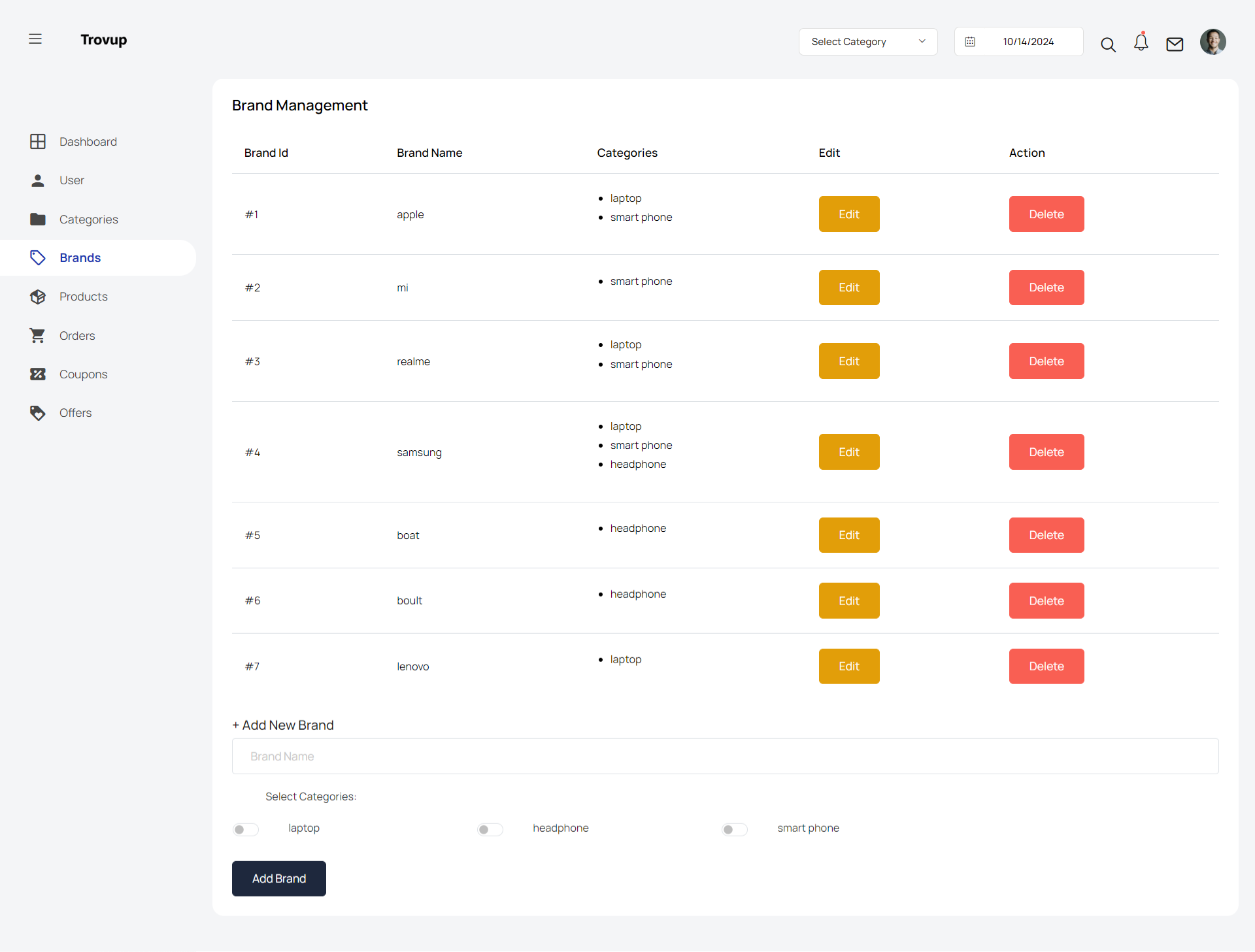Expand the Select Category dropdown
Viewport: 1255px width, 952px height.
tap(867, 42)
